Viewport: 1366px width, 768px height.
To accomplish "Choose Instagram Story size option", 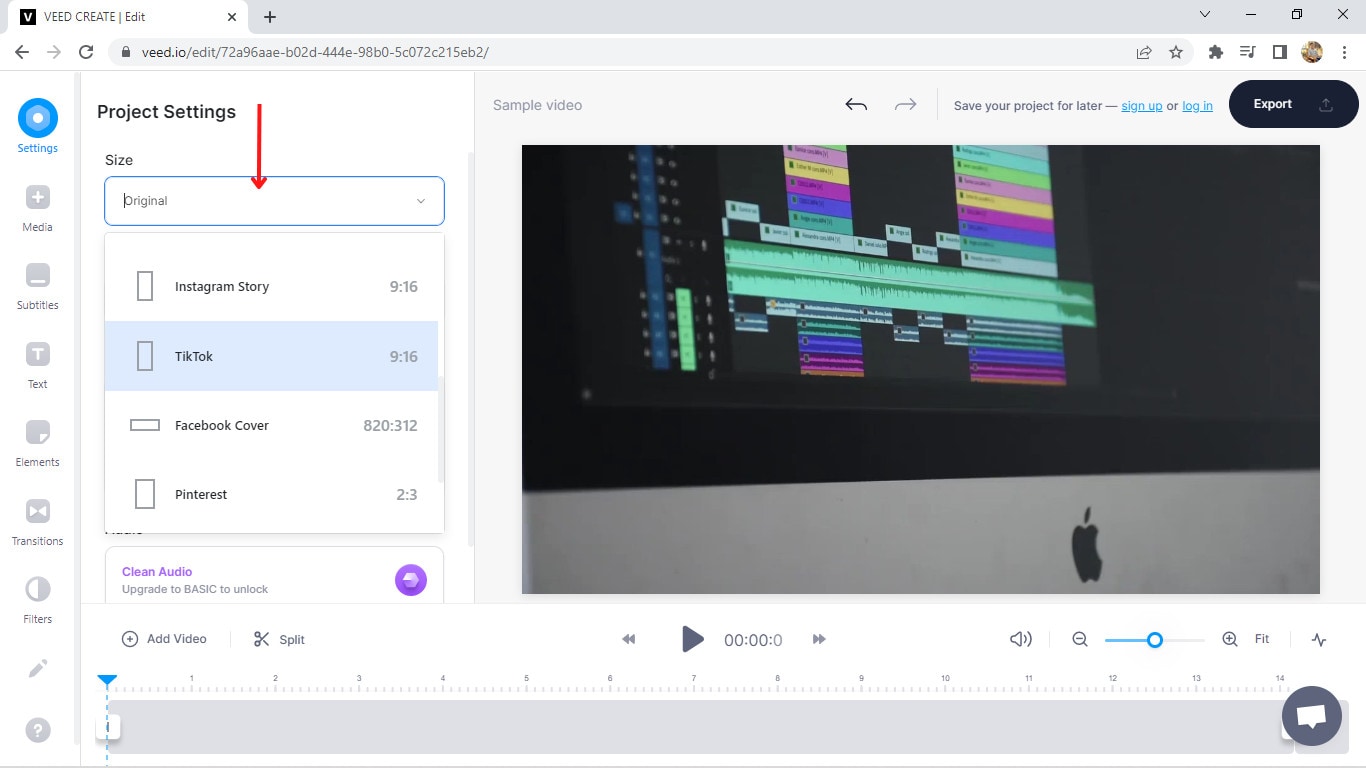I will coord(272,287).
